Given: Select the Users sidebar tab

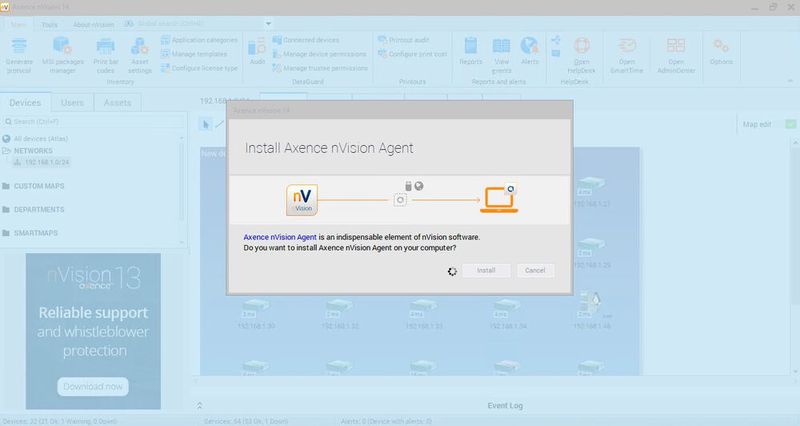Looking at the screenshot, I should coord(72,103).
